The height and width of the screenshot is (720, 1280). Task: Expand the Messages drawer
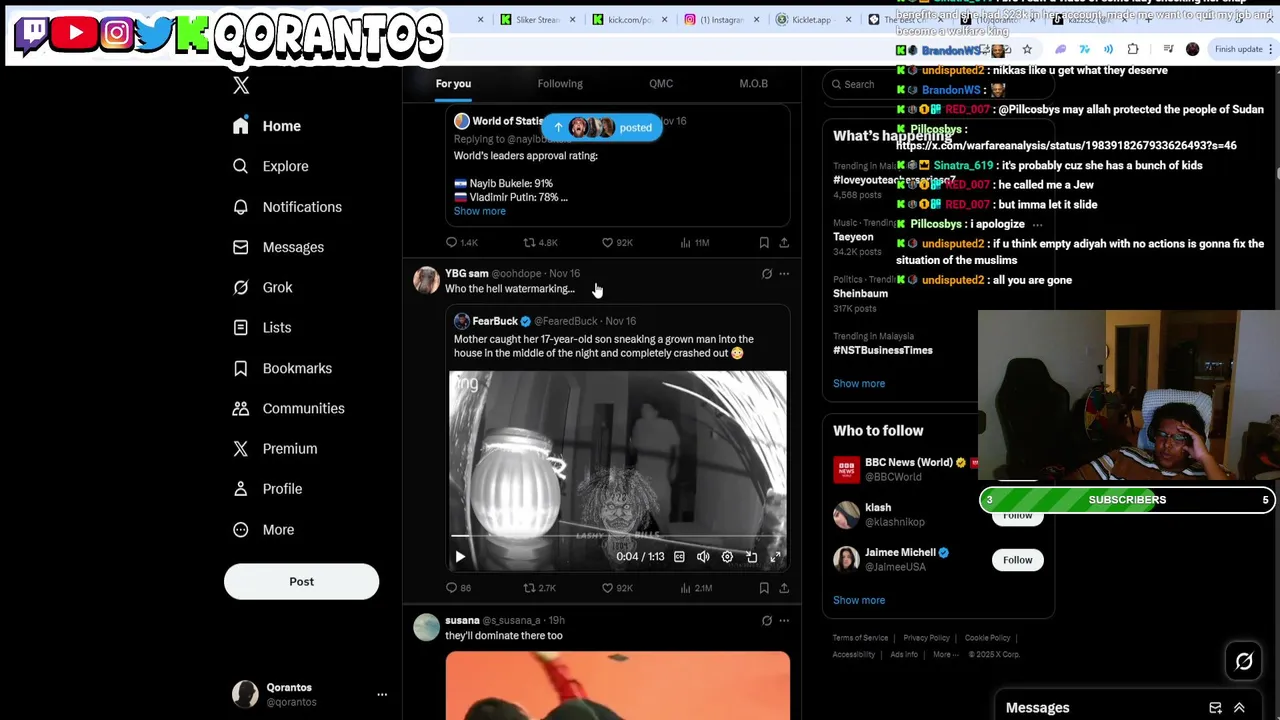tap(1239, 708)
